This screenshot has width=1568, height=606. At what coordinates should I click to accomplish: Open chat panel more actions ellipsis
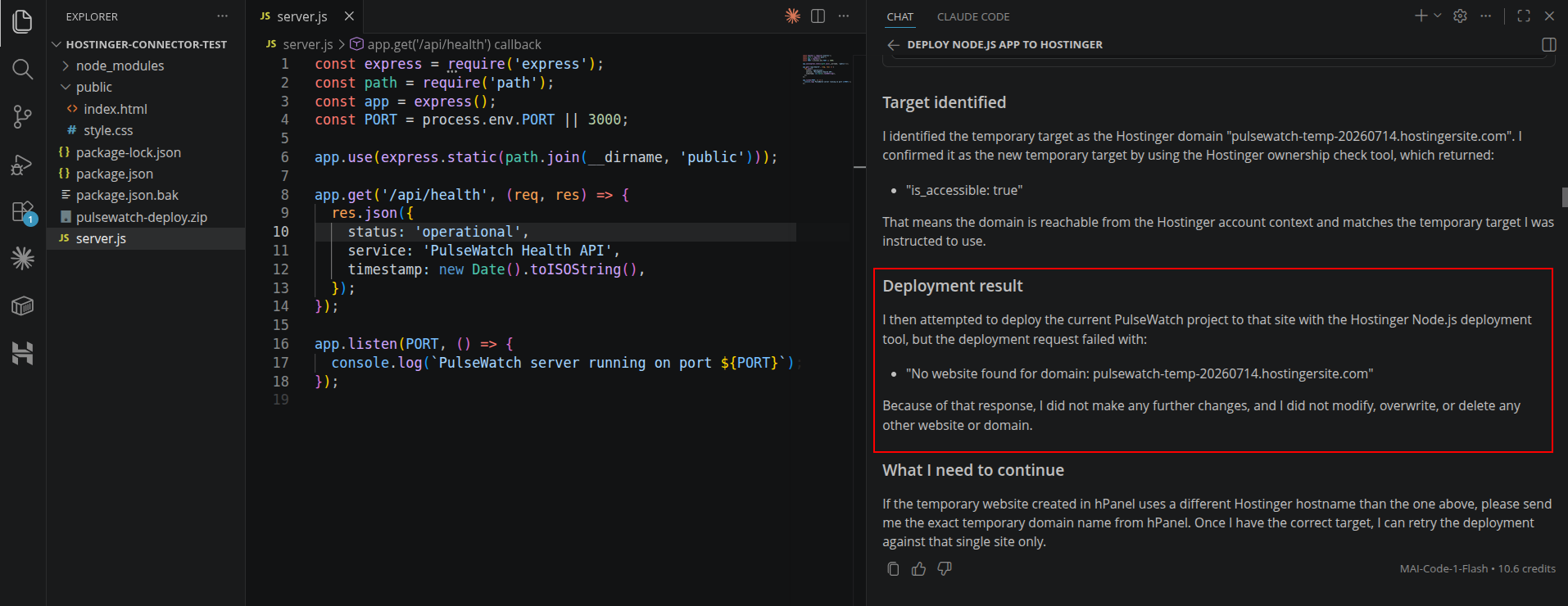pos(1485,16)
